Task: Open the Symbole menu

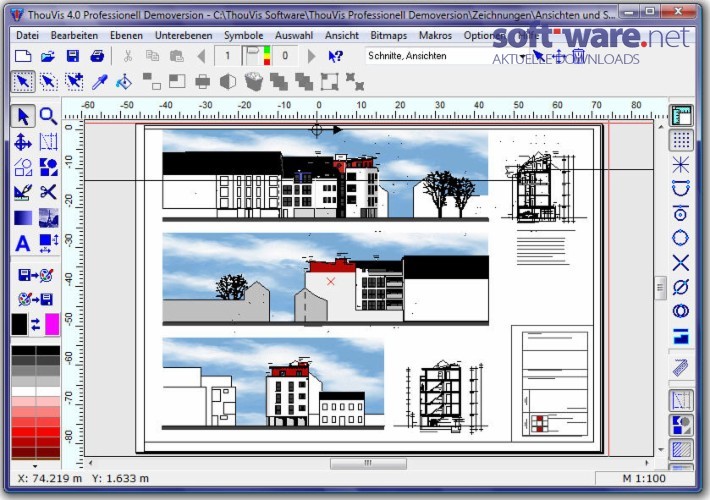Action: point(244,35)
